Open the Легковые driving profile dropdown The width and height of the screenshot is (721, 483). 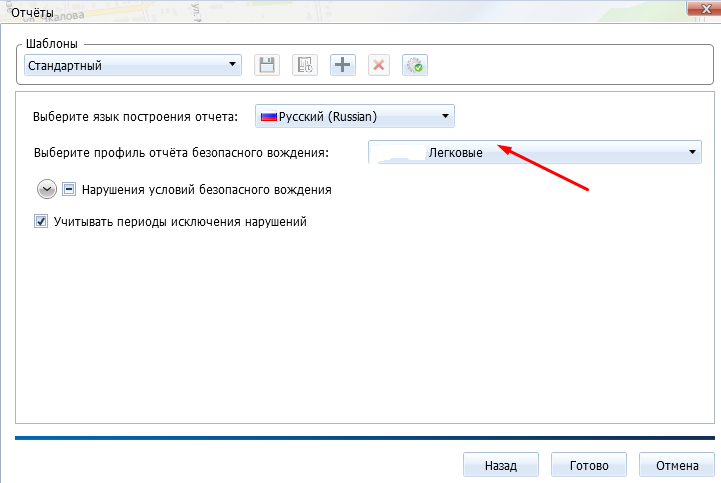pos(692,152)
